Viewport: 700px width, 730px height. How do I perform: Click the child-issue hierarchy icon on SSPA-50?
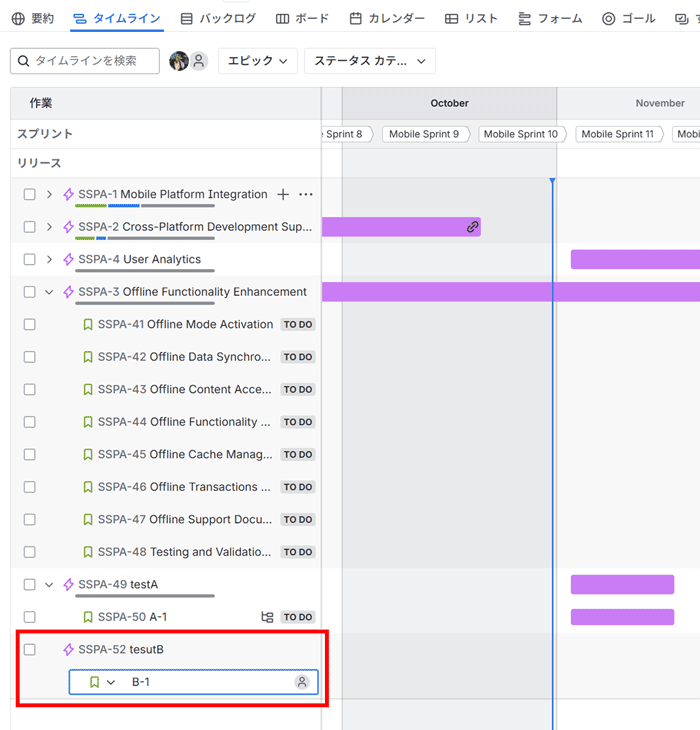click(267, 617)
